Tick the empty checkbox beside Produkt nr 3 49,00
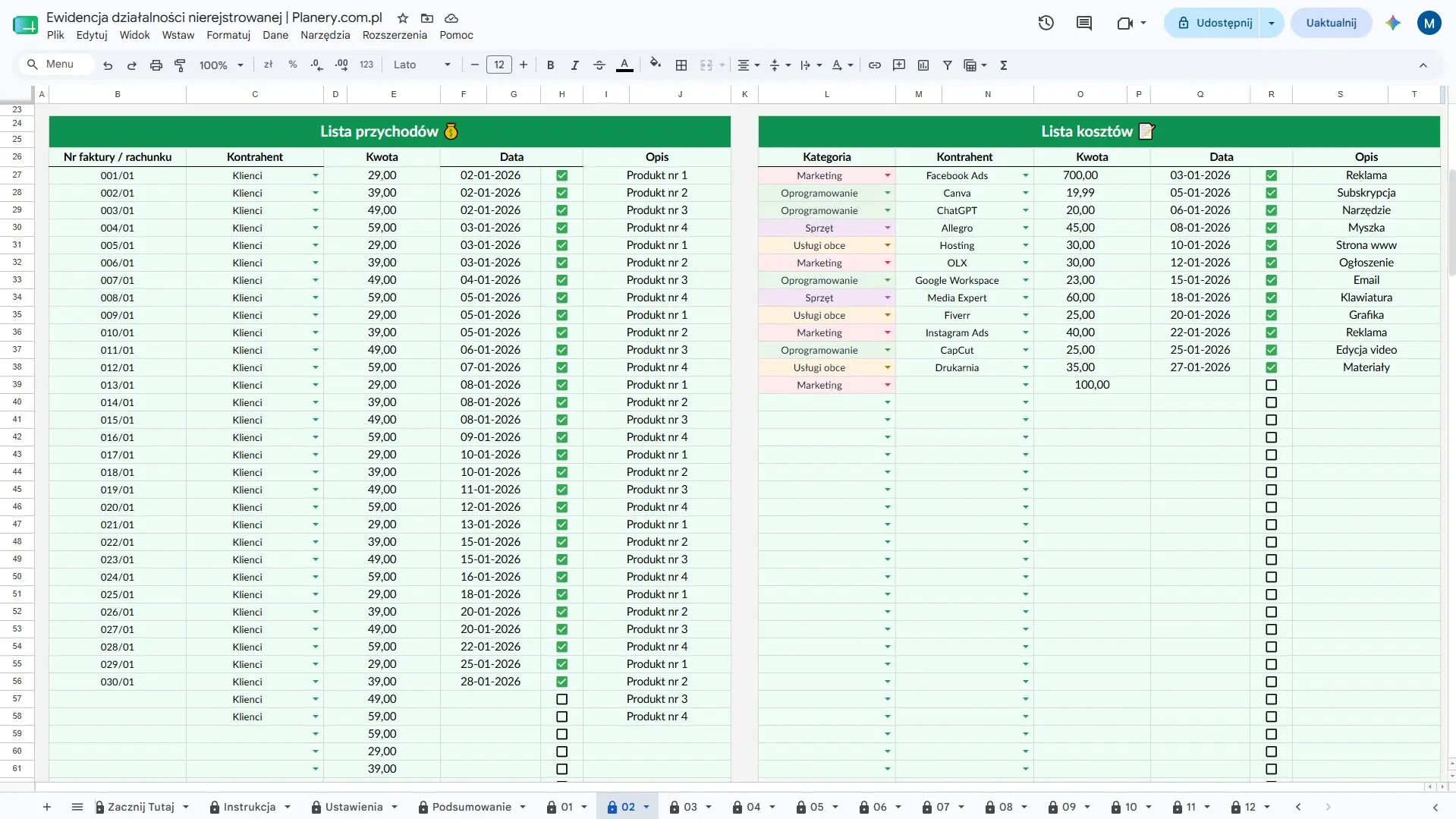Image resolution: width=1456 pixels, height=819 pixels. tap(562, 699)
